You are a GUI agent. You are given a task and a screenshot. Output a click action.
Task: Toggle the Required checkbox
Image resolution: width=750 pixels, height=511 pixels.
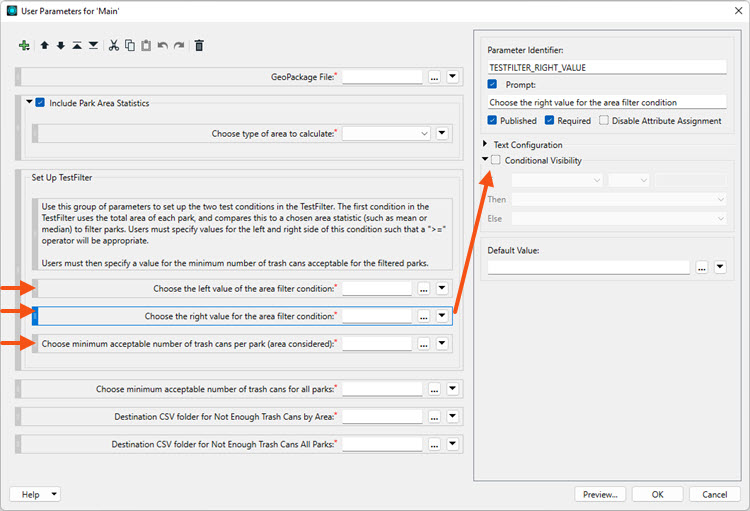click(550, 120)
